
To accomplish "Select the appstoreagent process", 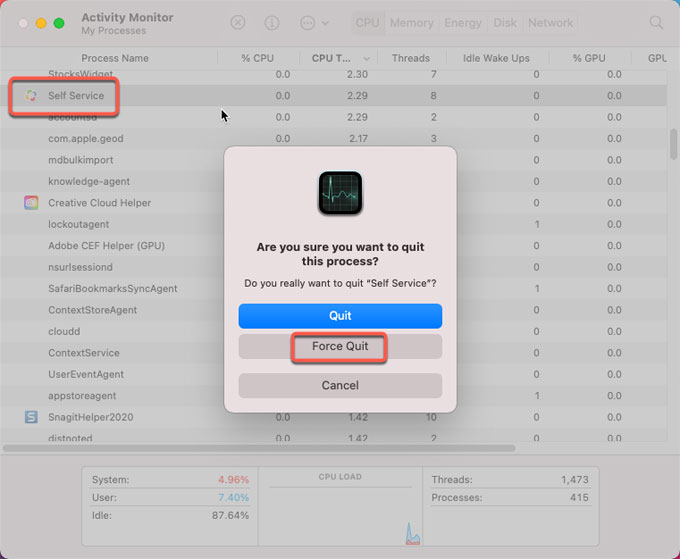I will pyautogui.click(x=82, y=396).
